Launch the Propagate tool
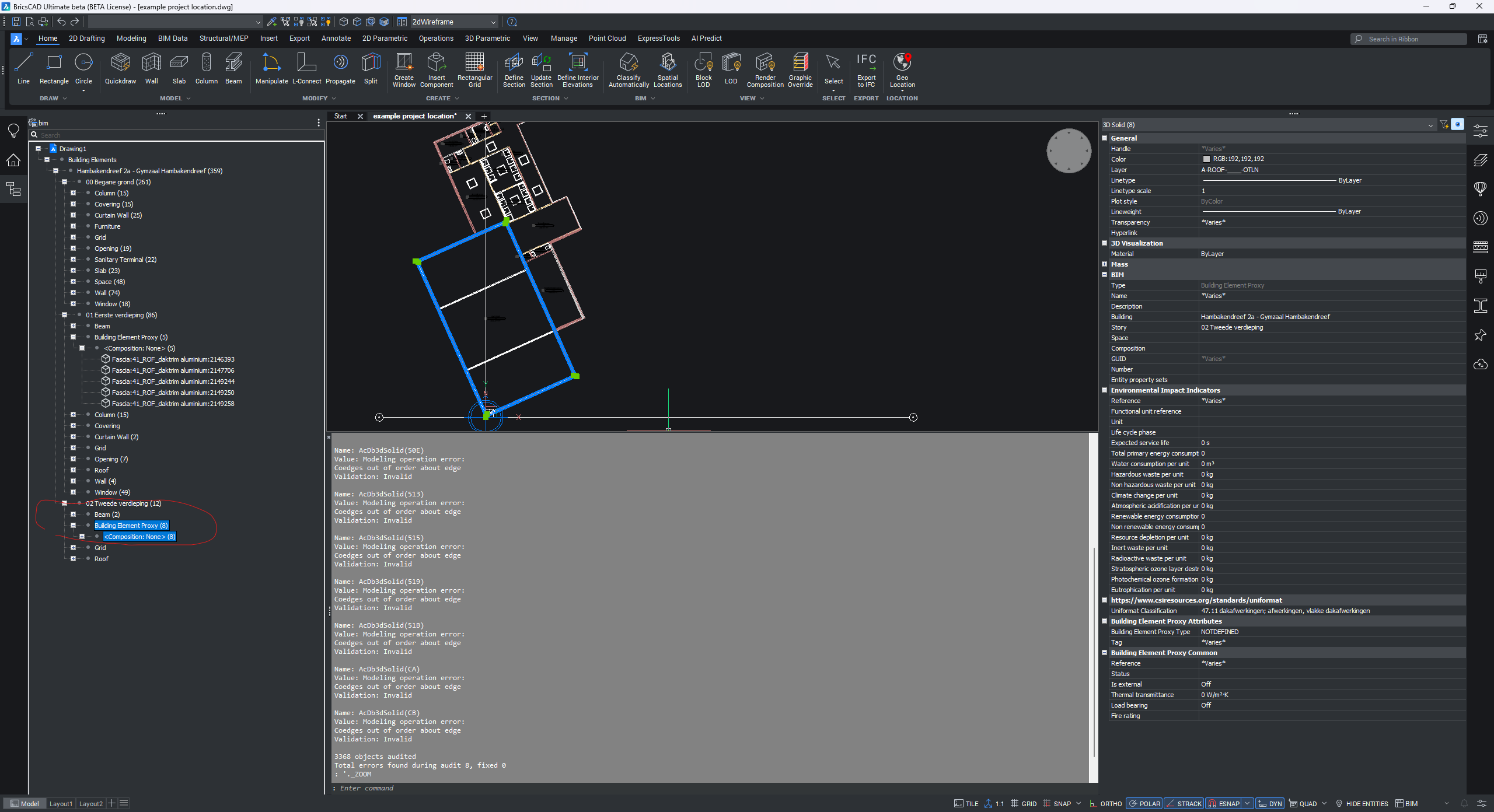This screenshot has width=1494, height=812. 340,69
